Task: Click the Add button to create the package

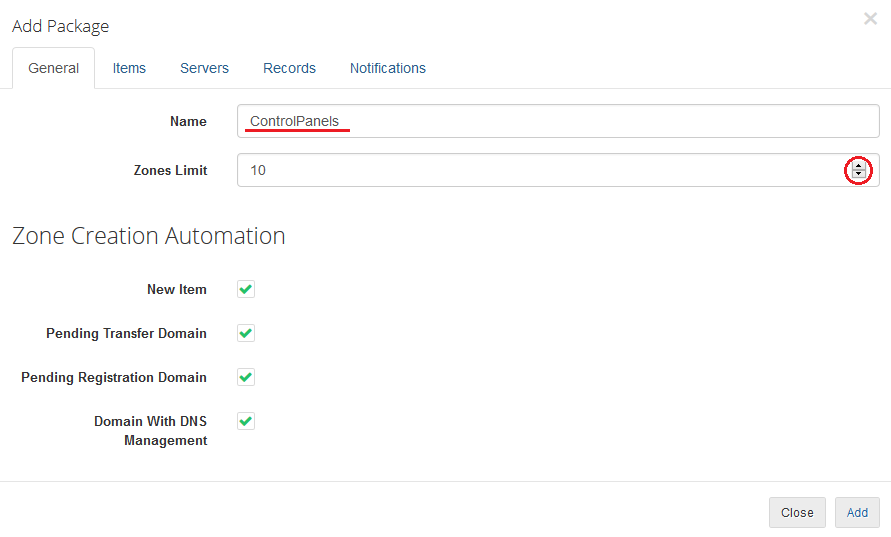Action: pos(857,512)
